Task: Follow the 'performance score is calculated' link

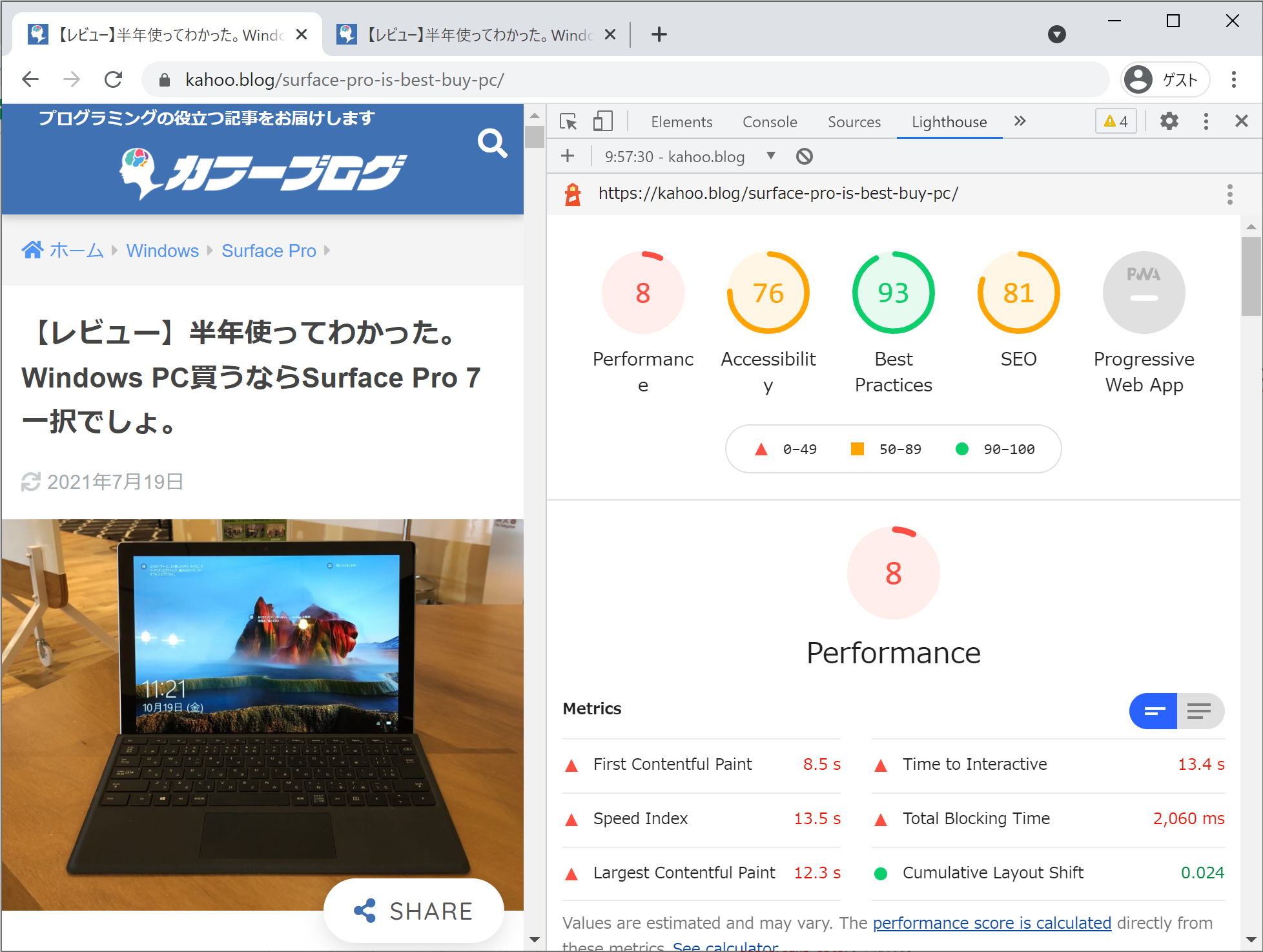Action: pyautogui.click(x=991, y=923)
